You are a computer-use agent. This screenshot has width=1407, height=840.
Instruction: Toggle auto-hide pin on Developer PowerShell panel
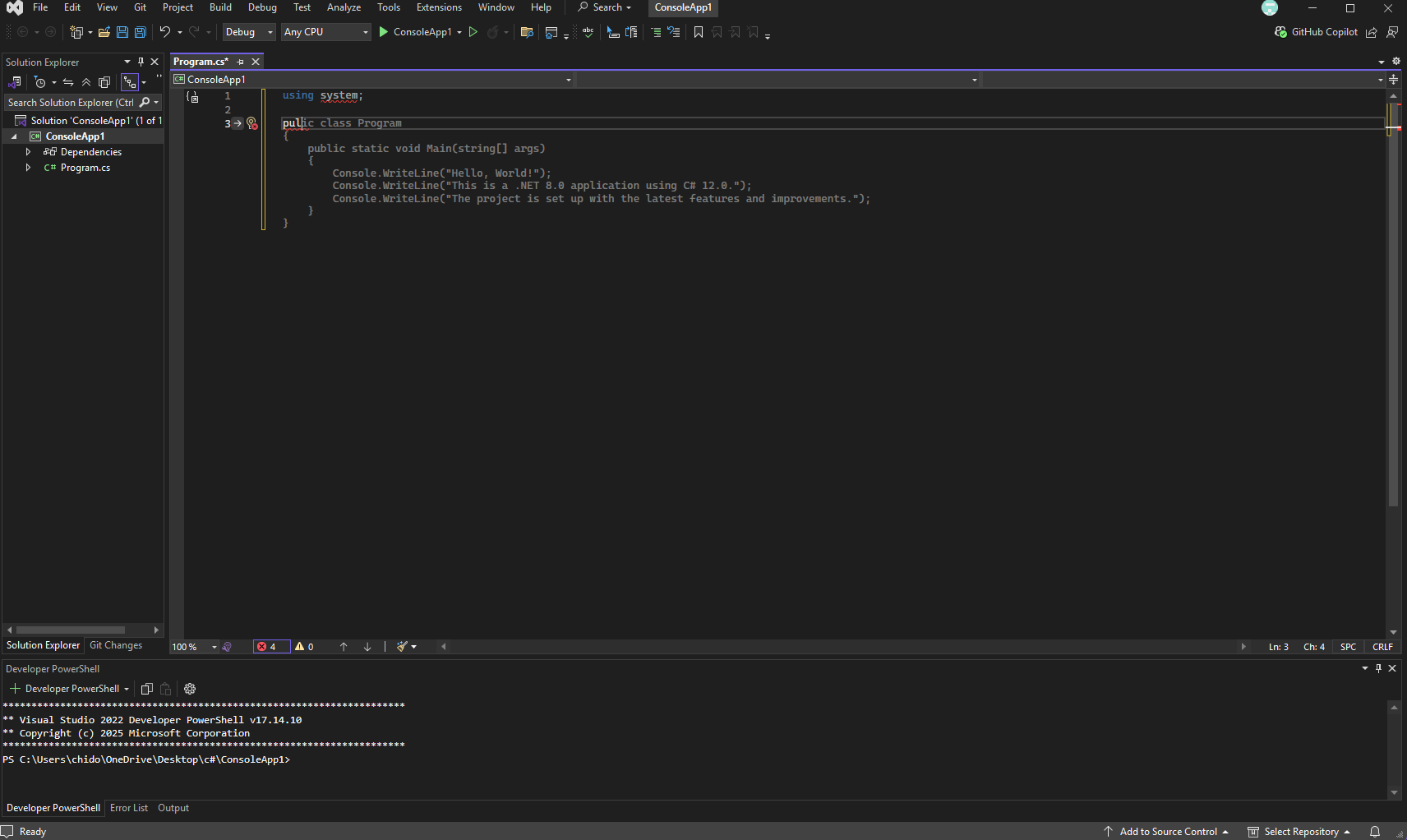coord(1378,668)
